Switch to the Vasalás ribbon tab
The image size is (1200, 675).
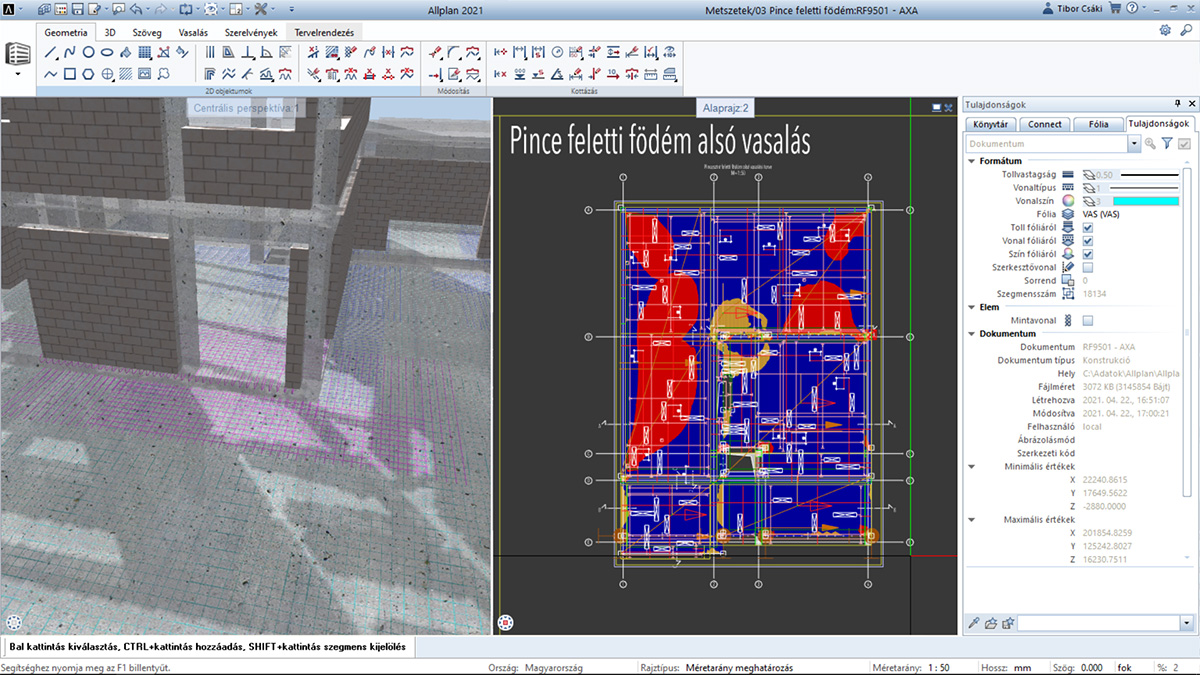pos(193,32)
